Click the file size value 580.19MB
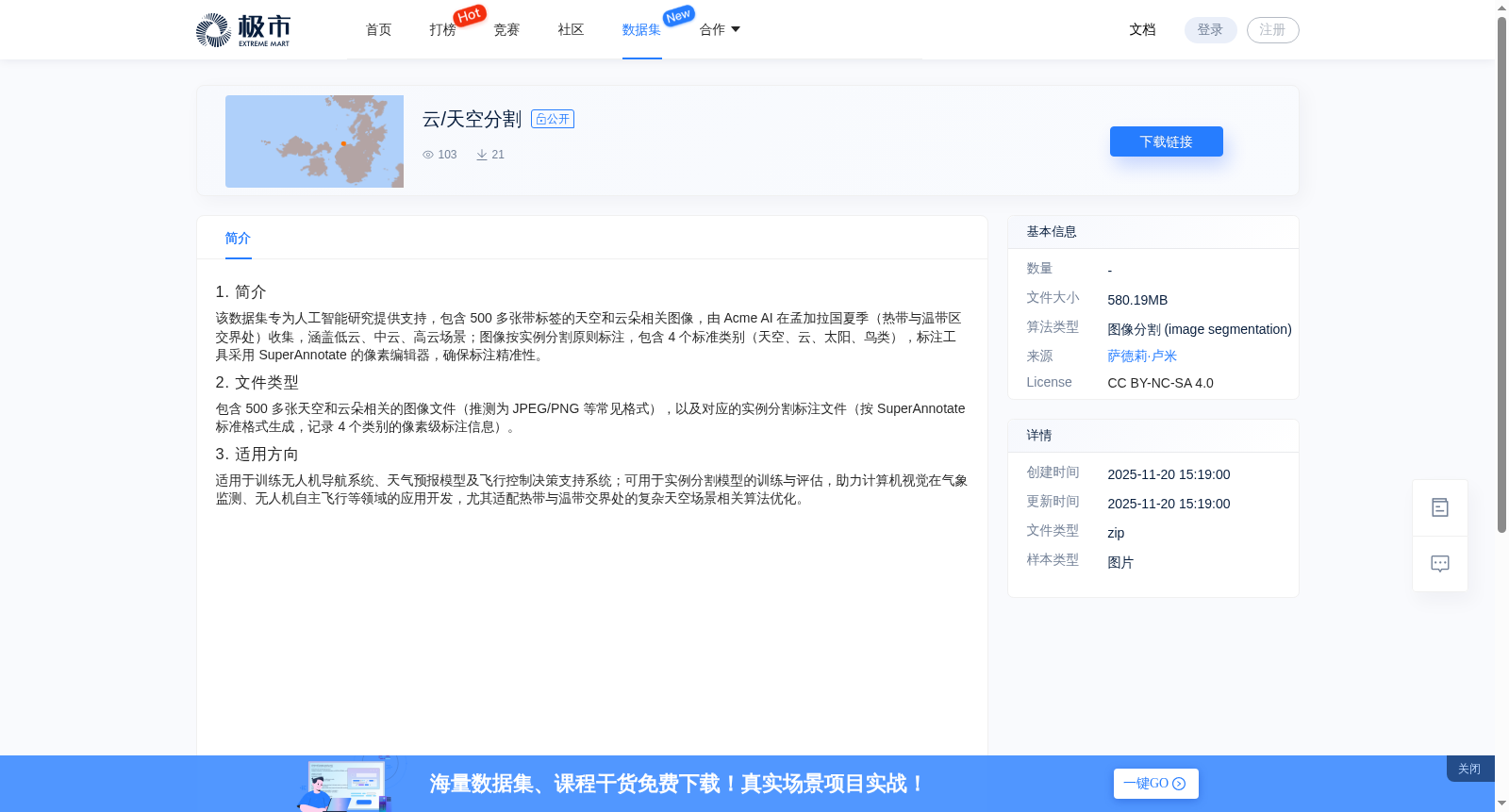Screen dimensions: 1509x812 (1137, 300)
